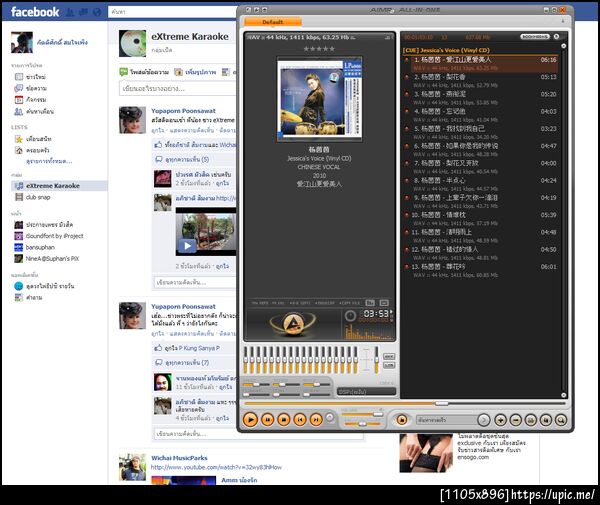Click the five-star rating row
Screen dimensions: 600x505
[319, 49]
